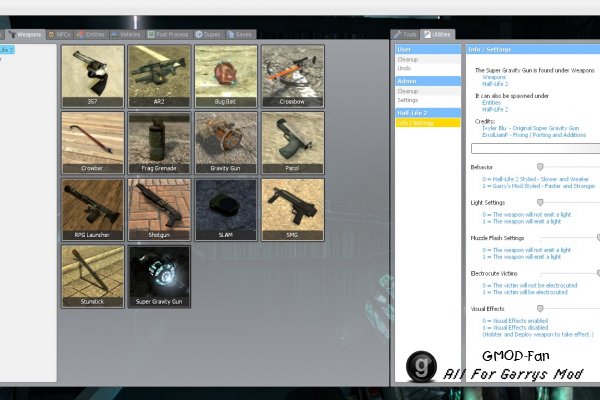Click Cleanup under the Admin section

[428, 91]
